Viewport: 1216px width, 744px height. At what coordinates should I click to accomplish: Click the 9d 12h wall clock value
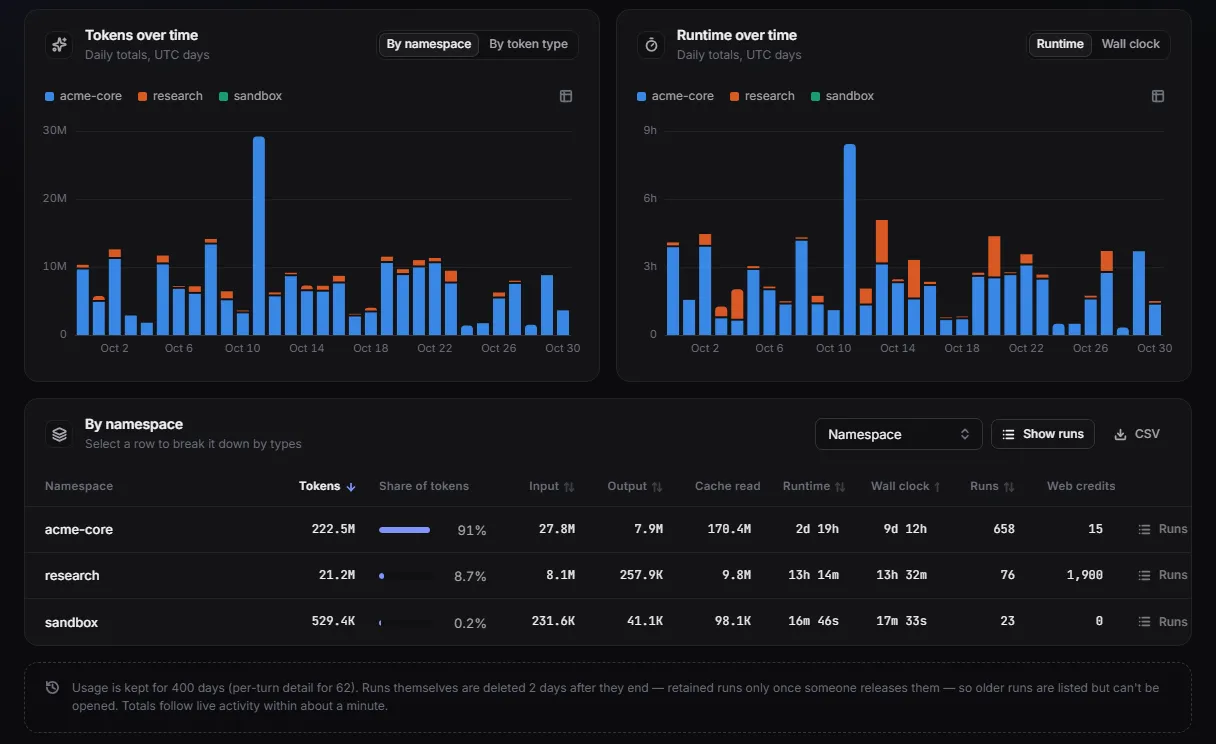904,529
